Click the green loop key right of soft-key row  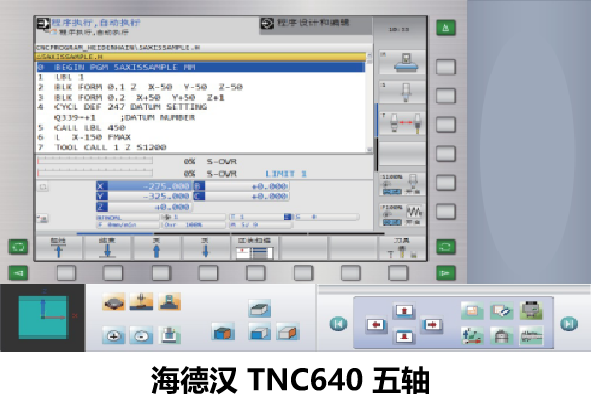446,247
